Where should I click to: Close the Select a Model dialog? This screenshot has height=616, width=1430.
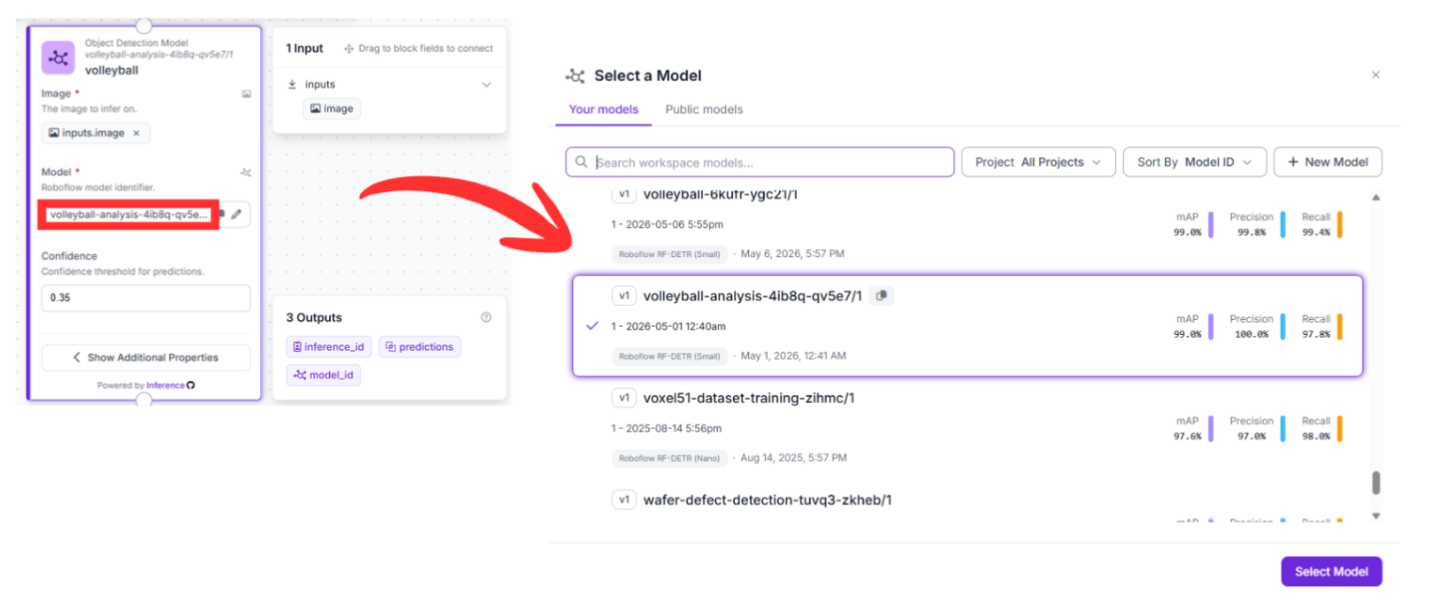(1375, 75)
